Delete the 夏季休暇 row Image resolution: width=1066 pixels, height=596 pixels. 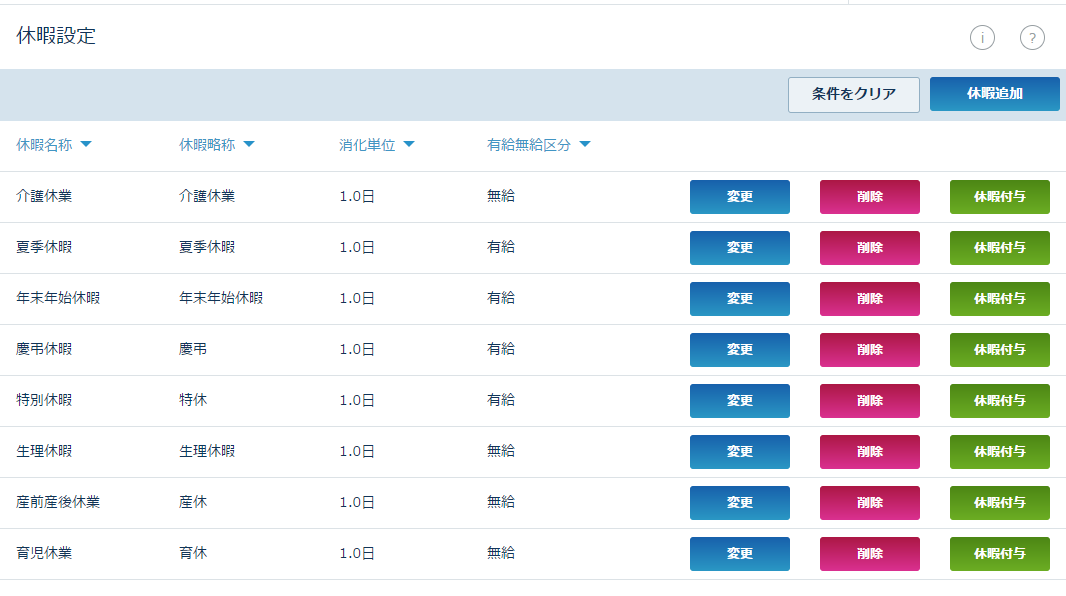pyautogui.click(x=869, y=248)
